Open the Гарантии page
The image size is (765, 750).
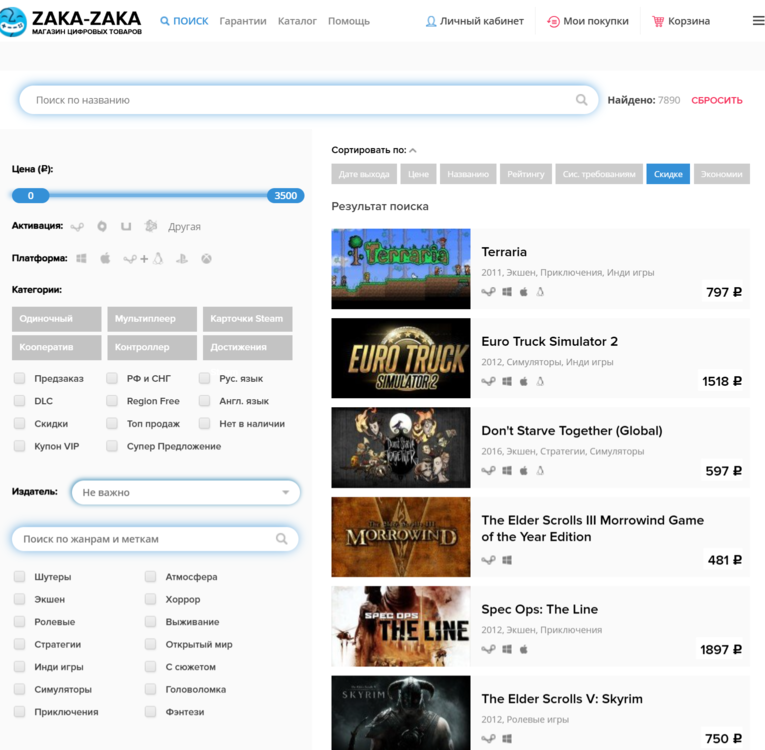pos(243,21)
